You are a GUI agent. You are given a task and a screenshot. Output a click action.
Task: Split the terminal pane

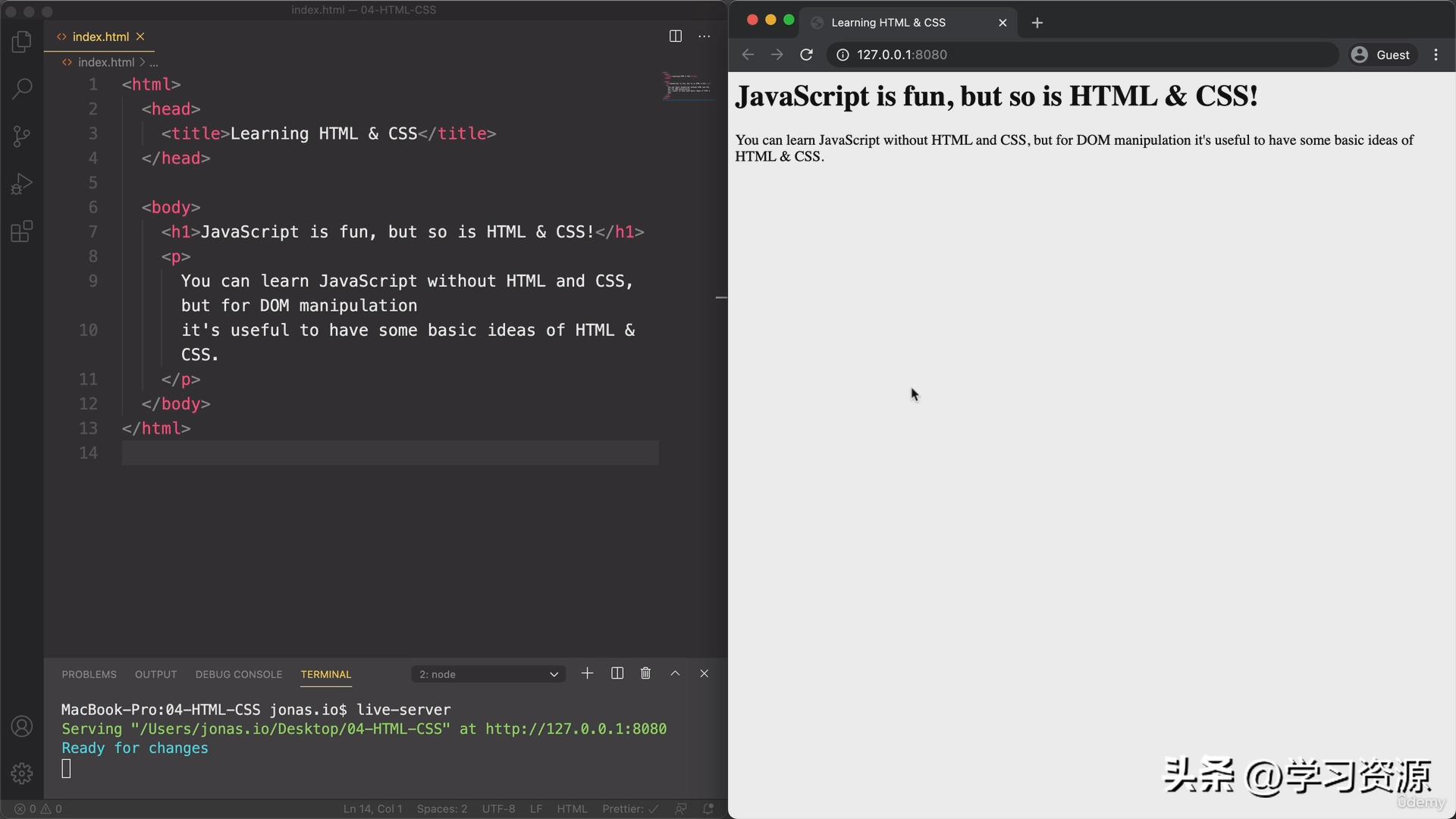(617, 673)
